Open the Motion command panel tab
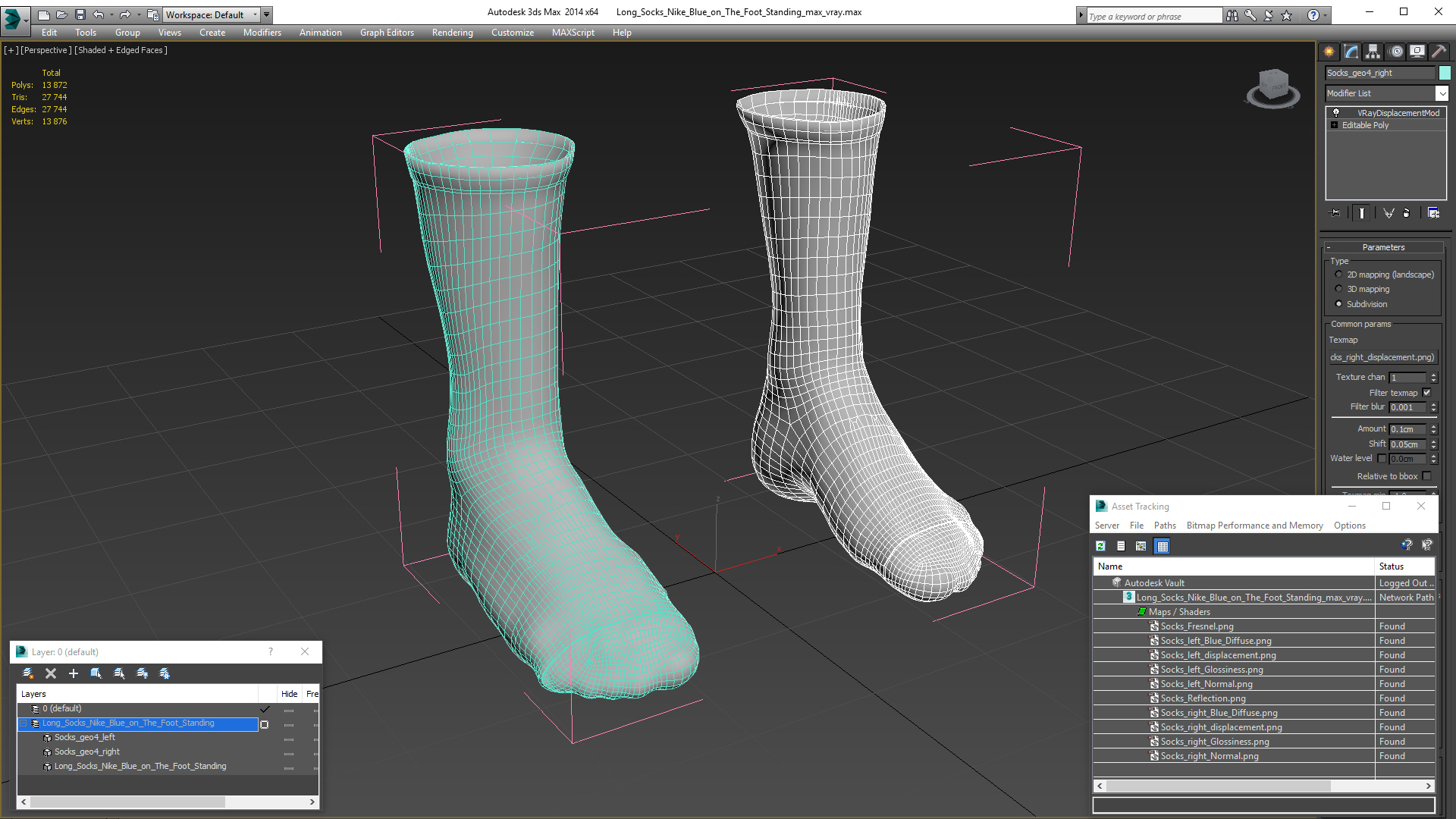The height and width of the screenshot is (819, 1456). (1395, 52)
